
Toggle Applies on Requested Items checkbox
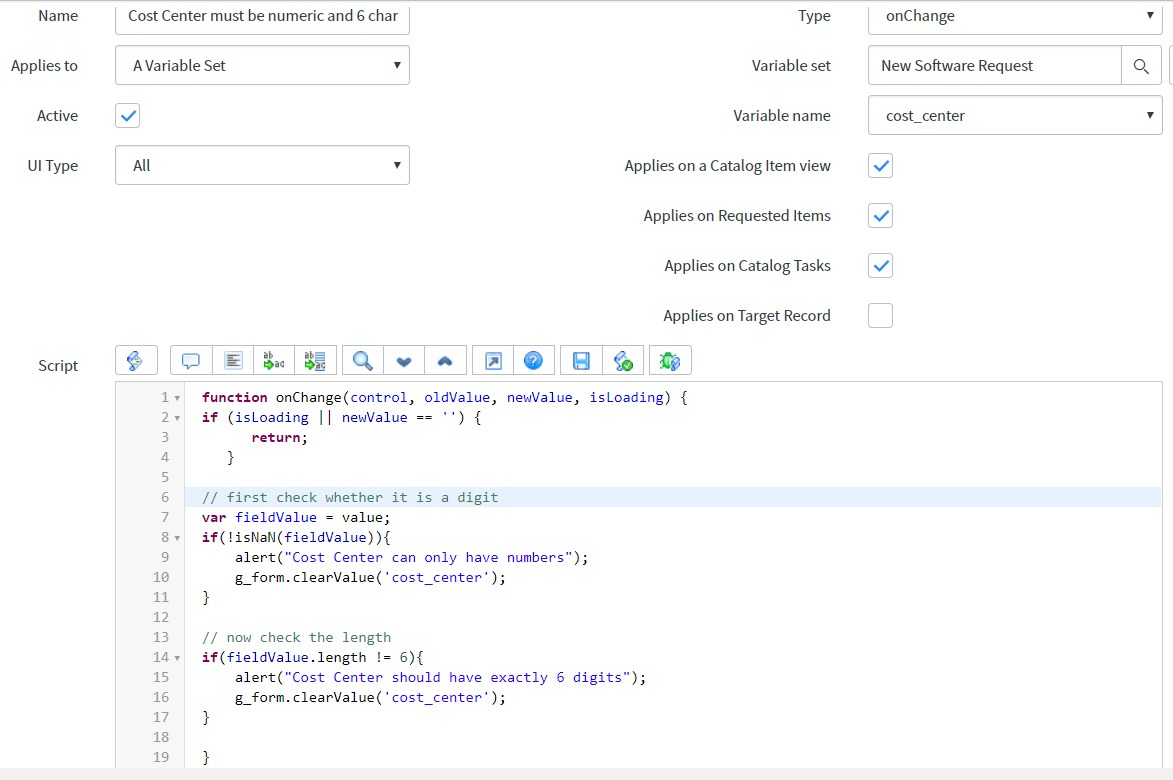[880, 215]
